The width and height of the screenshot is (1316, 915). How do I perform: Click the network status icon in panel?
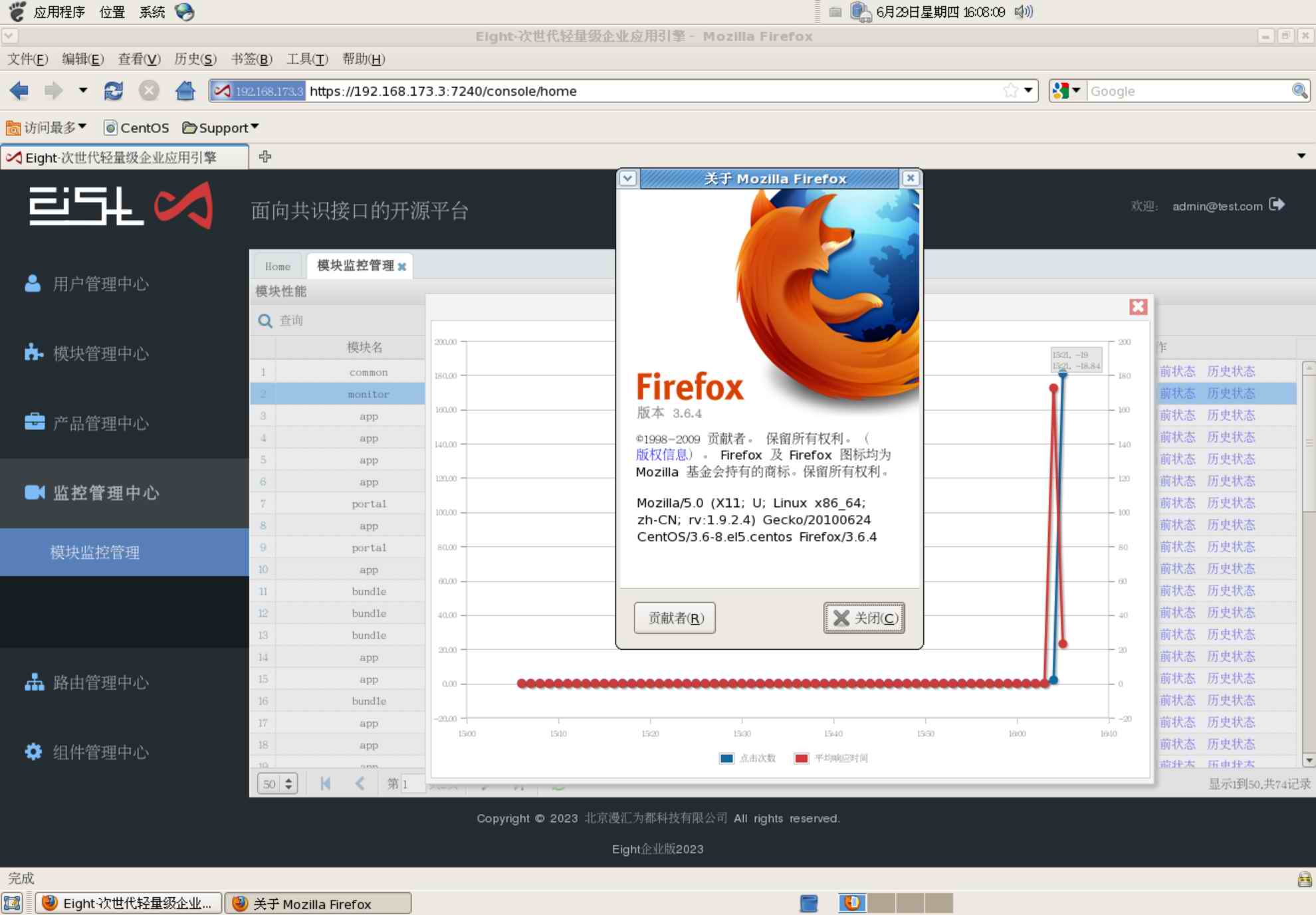(861, 12)
